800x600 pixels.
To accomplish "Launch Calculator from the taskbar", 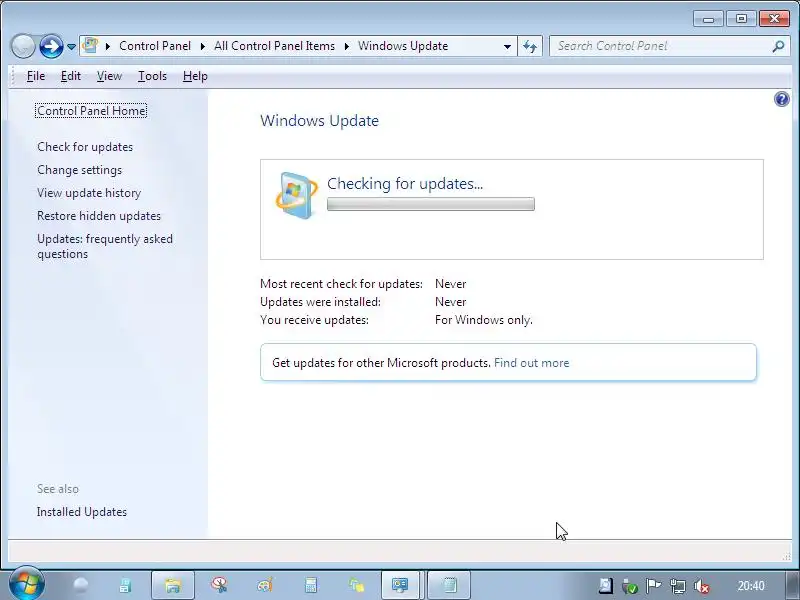I will [x=311, y=585].
